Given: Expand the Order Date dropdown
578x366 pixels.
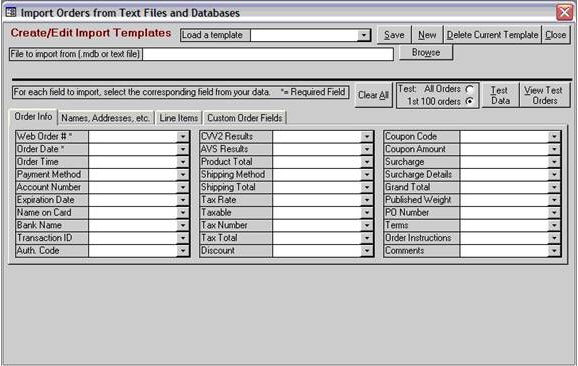Looking at the screenshot, I should [x=183, y=149].
